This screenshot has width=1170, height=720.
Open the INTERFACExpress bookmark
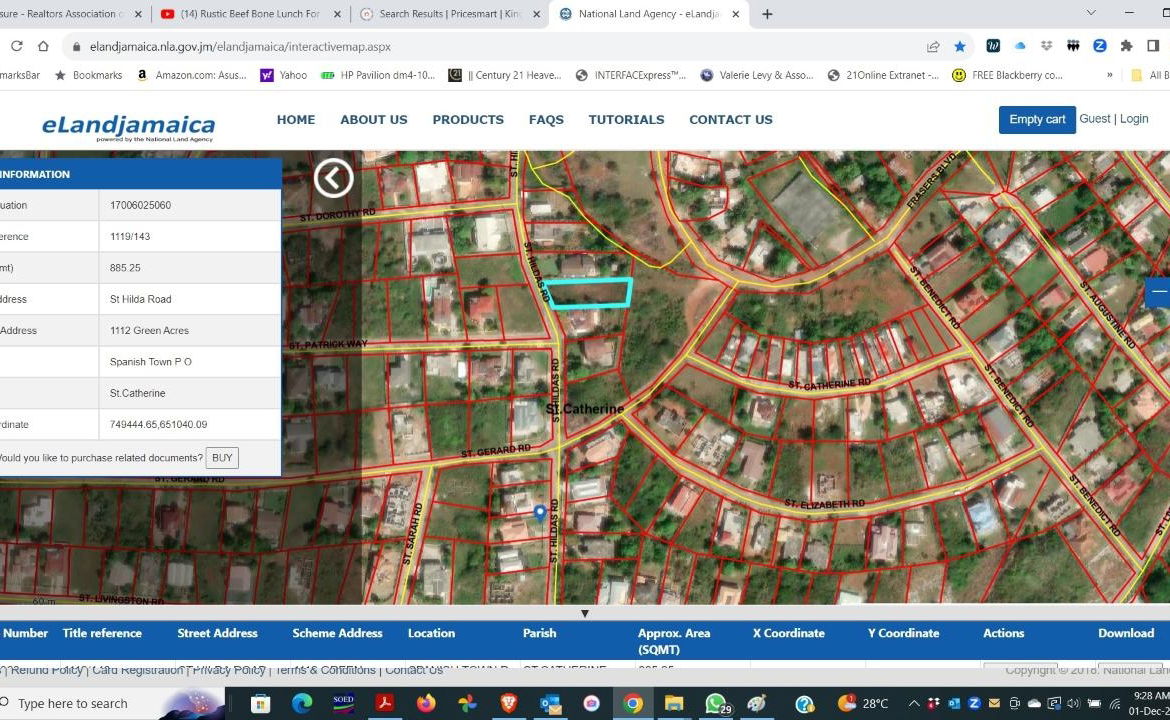631,75
